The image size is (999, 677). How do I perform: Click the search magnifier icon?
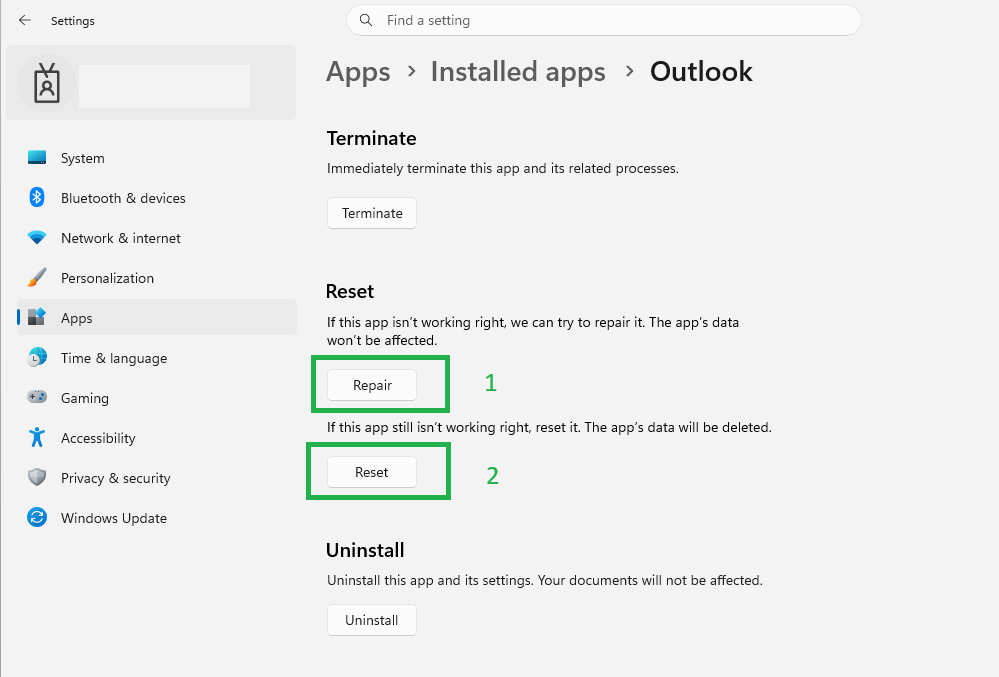366,20
